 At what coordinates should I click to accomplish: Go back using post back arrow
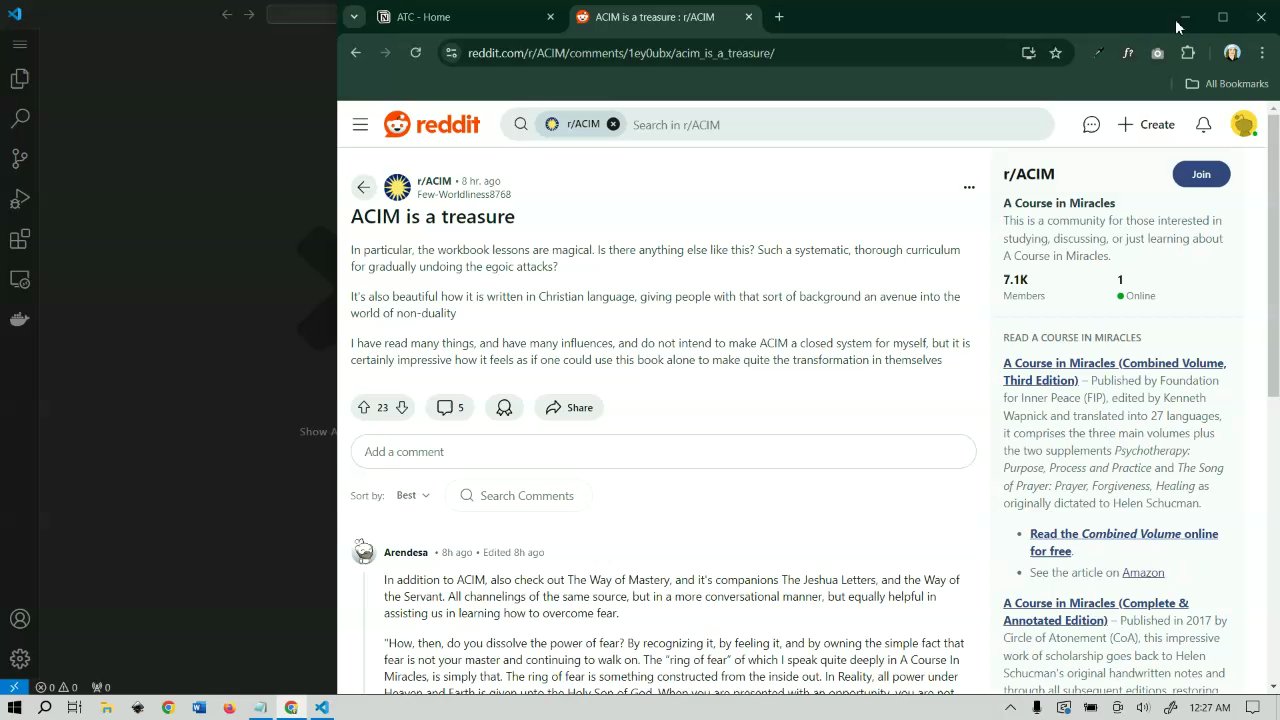(364, 188)
